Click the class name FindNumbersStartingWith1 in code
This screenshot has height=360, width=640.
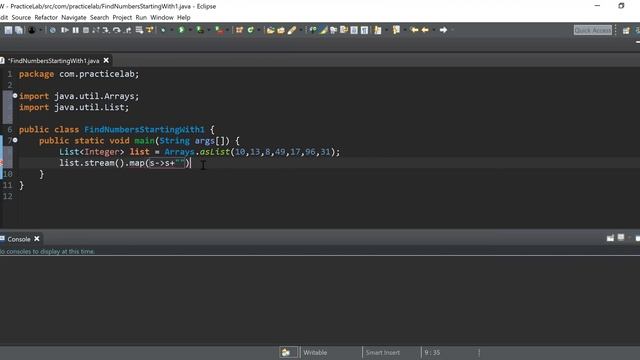(x=144, y=129)
